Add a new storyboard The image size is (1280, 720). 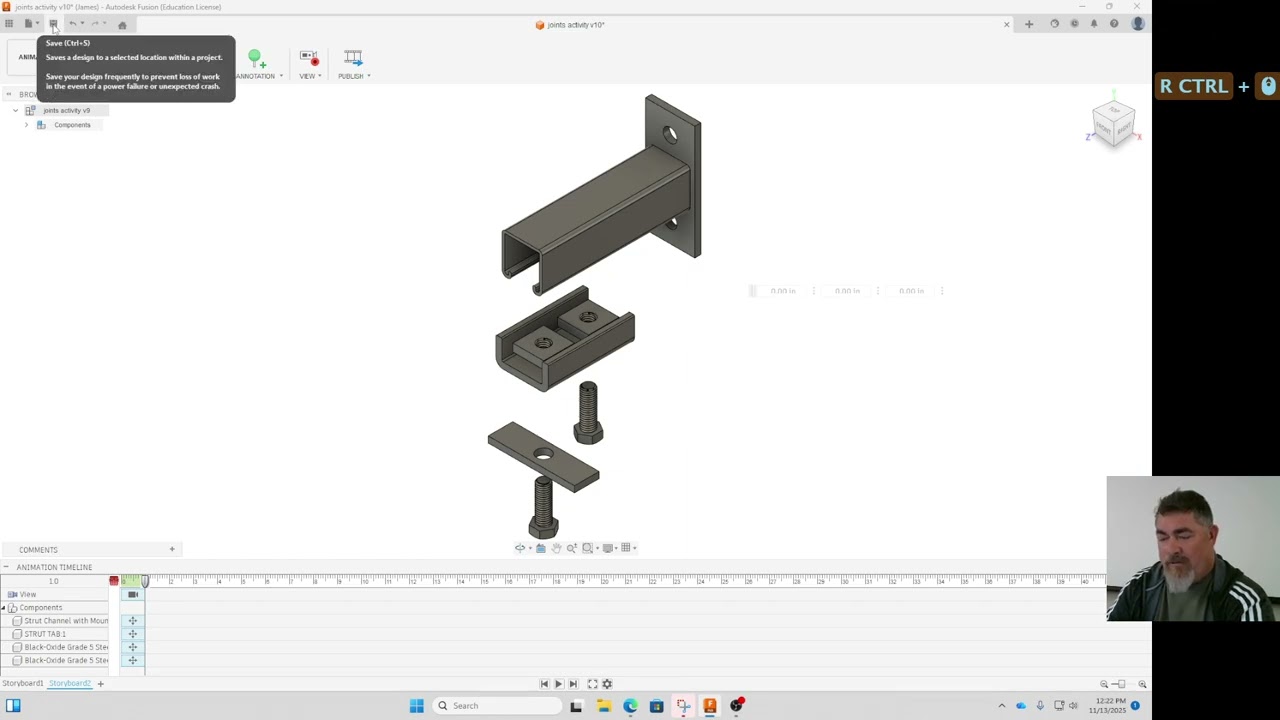point(100,683)
